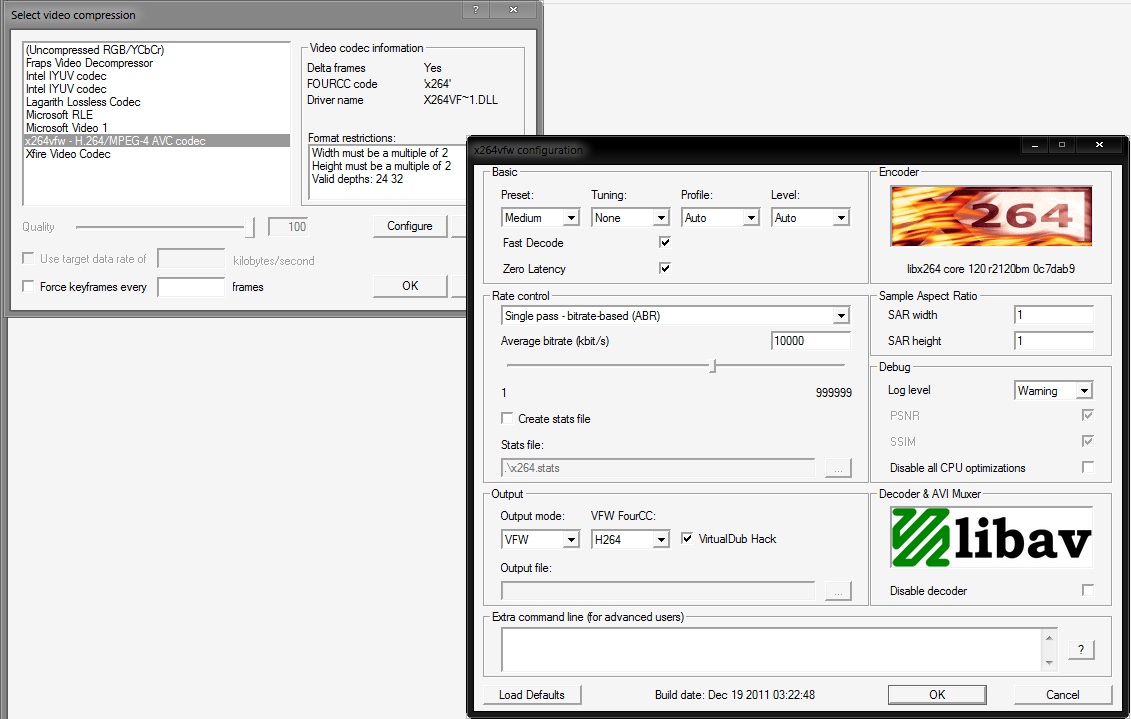Enable Use target data rate checkbox
Screen dimensions: 1131x719
click(x=28, y=258)
